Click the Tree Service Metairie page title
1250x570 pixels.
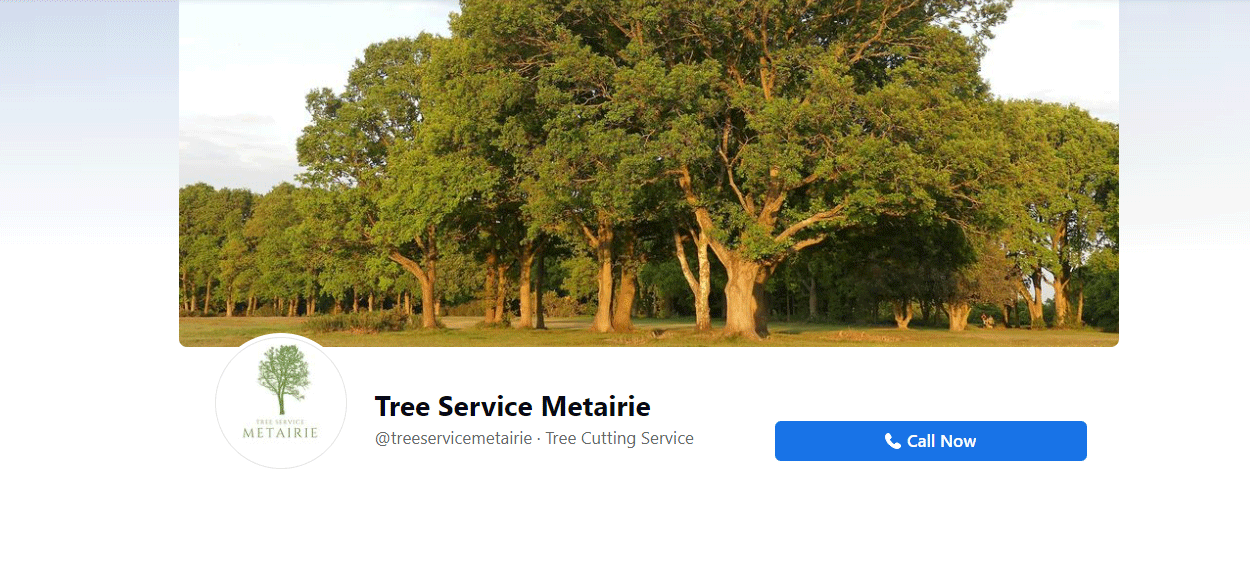512,407
